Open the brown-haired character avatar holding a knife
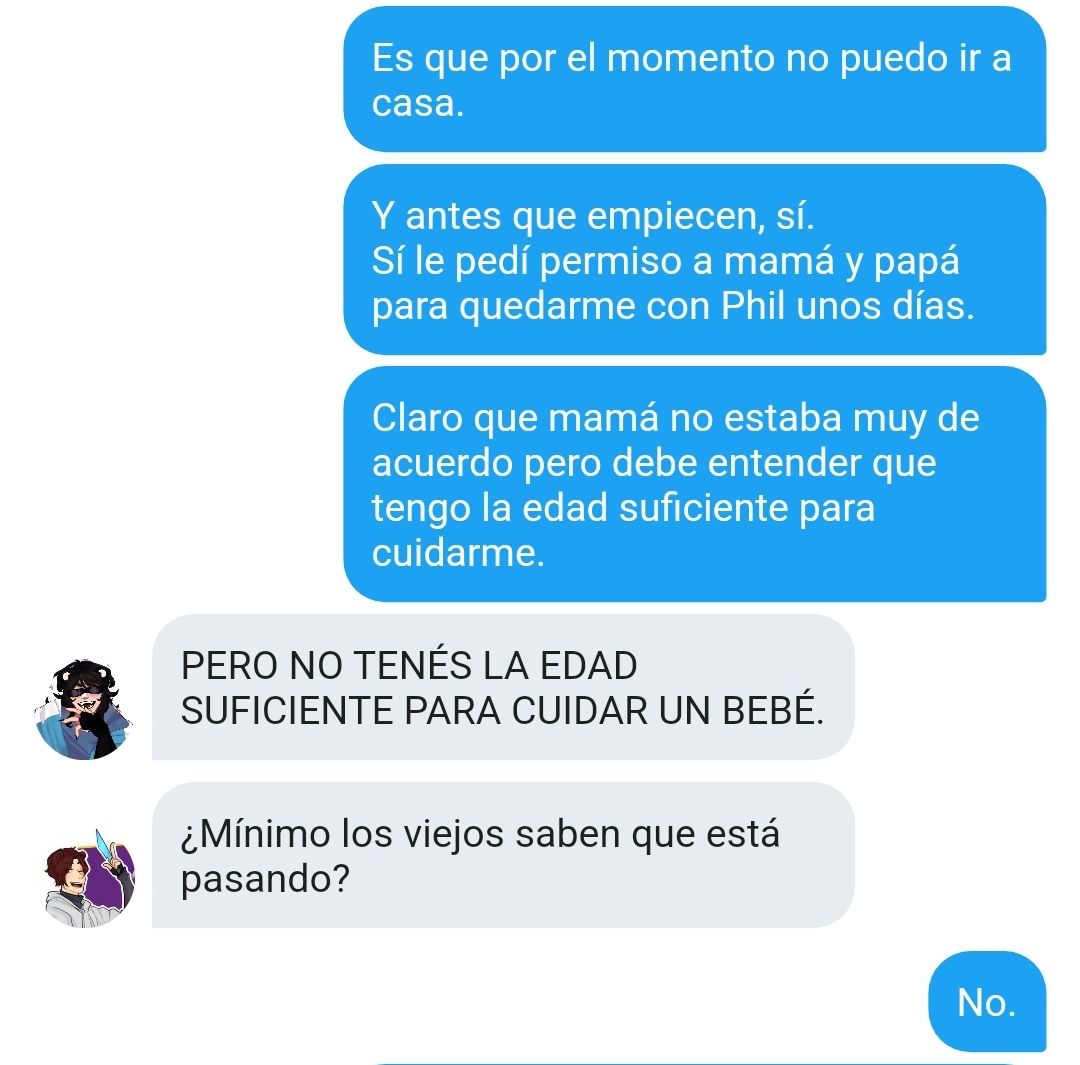 coord(88,878)
